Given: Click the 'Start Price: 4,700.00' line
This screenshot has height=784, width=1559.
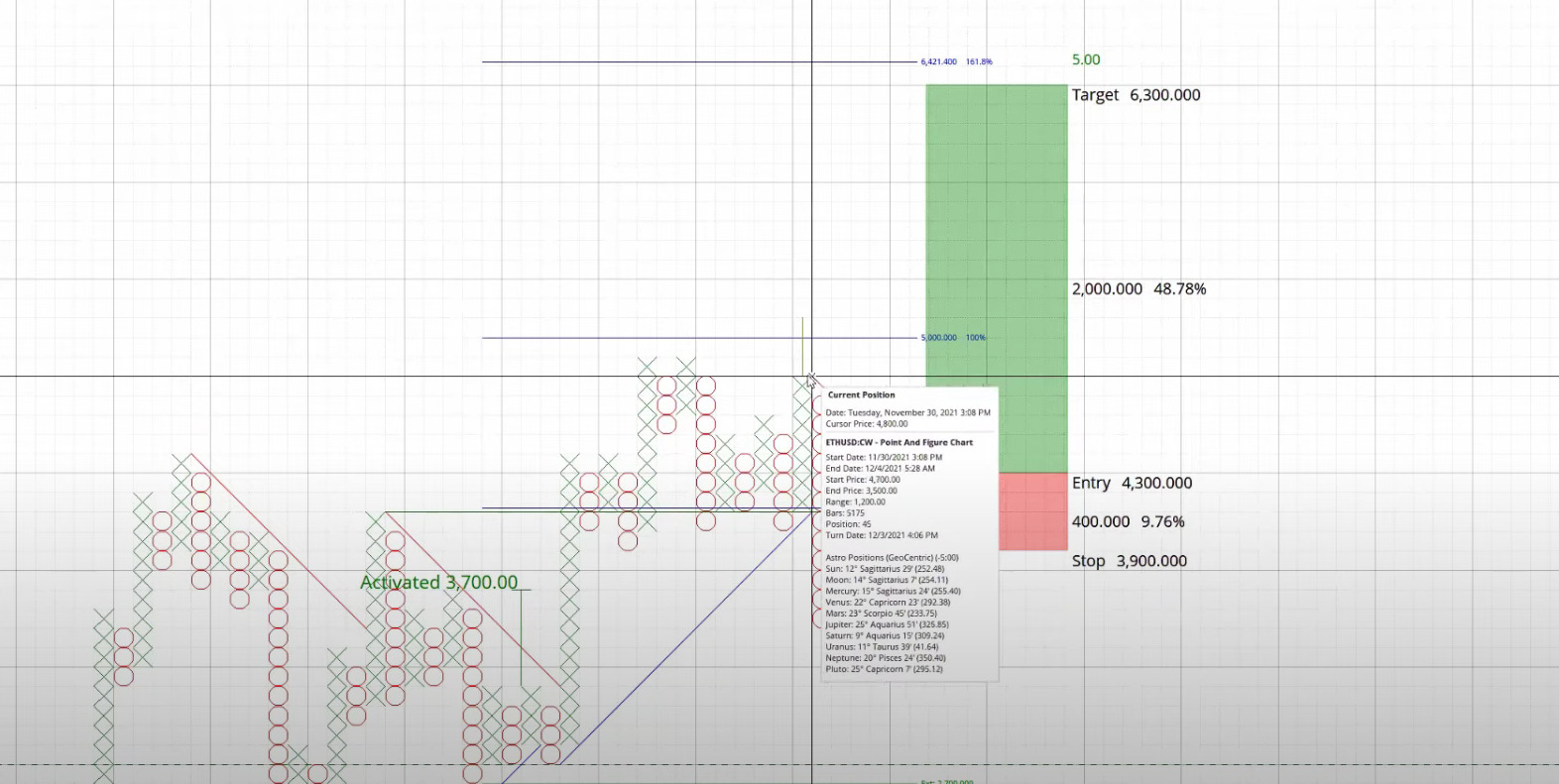Looking at the screenshot, I should click(863, 480).
